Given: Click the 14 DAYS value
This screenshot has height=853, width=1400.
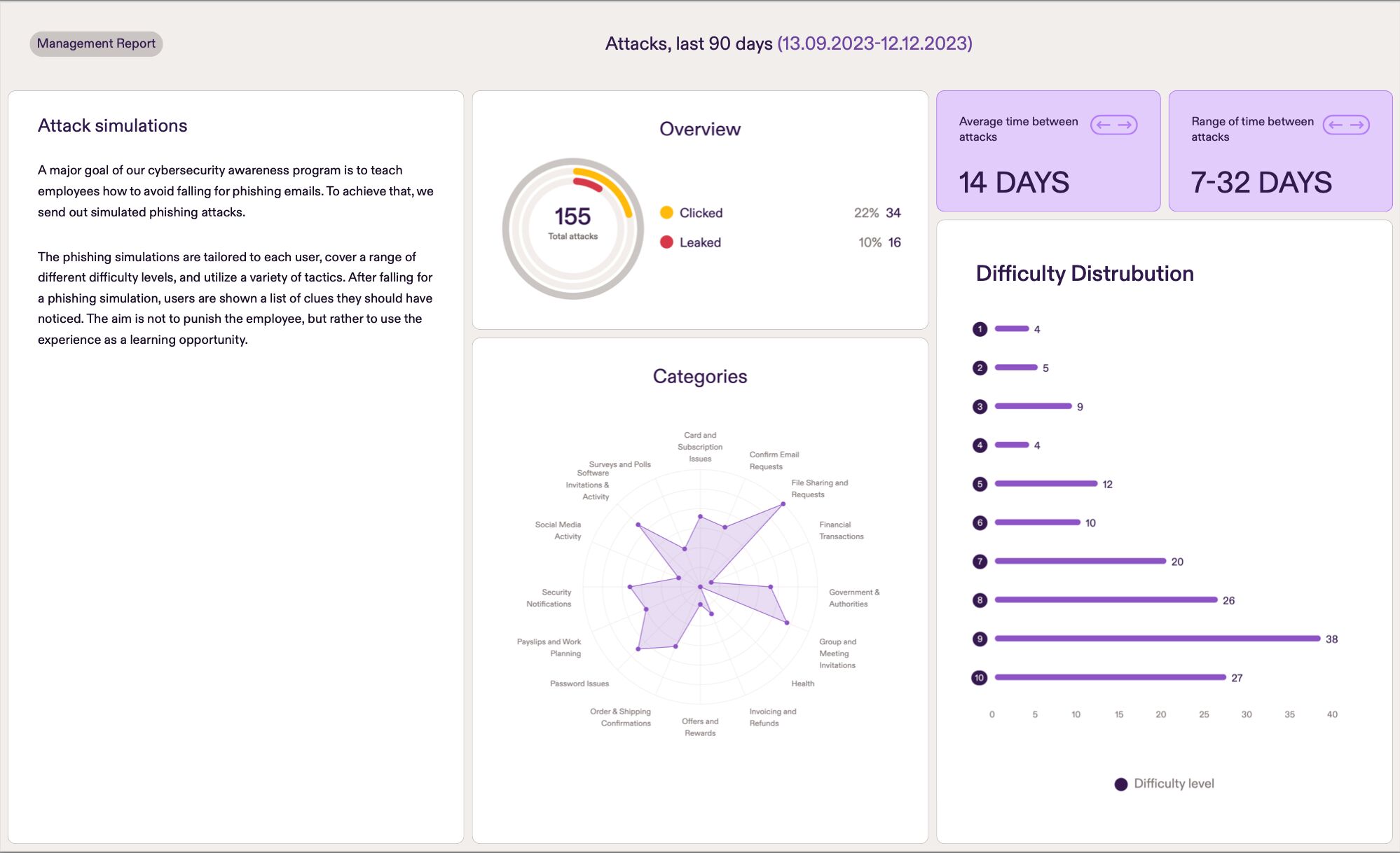Looking at the screenshot, I should [1014, 183].
